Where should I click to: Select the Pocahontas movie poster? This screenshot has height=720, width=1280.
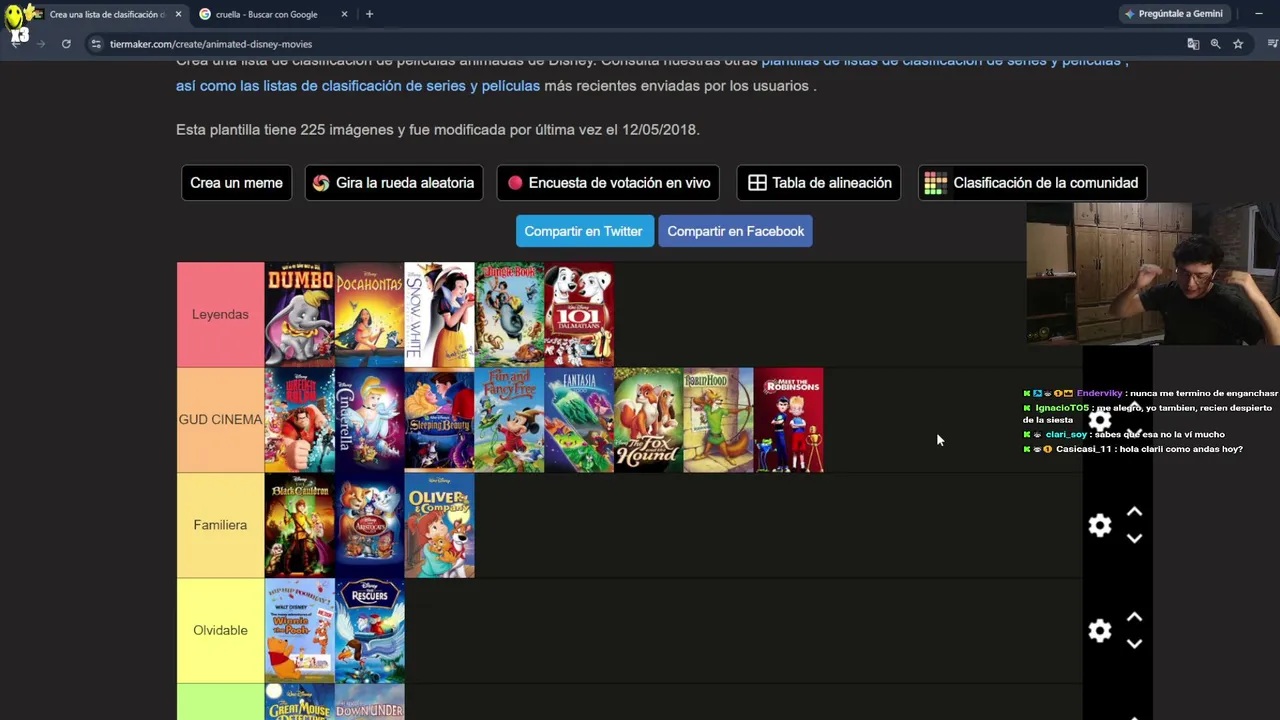tap(370, 315)
